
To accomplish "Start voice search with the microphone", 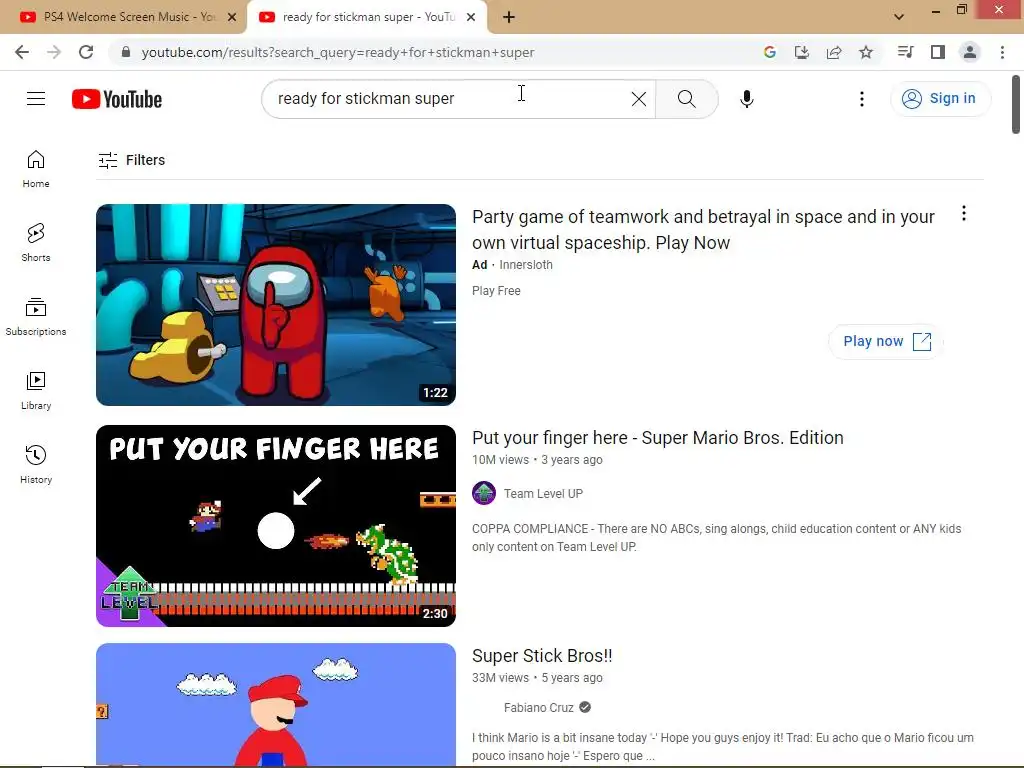I will (746, 99).
